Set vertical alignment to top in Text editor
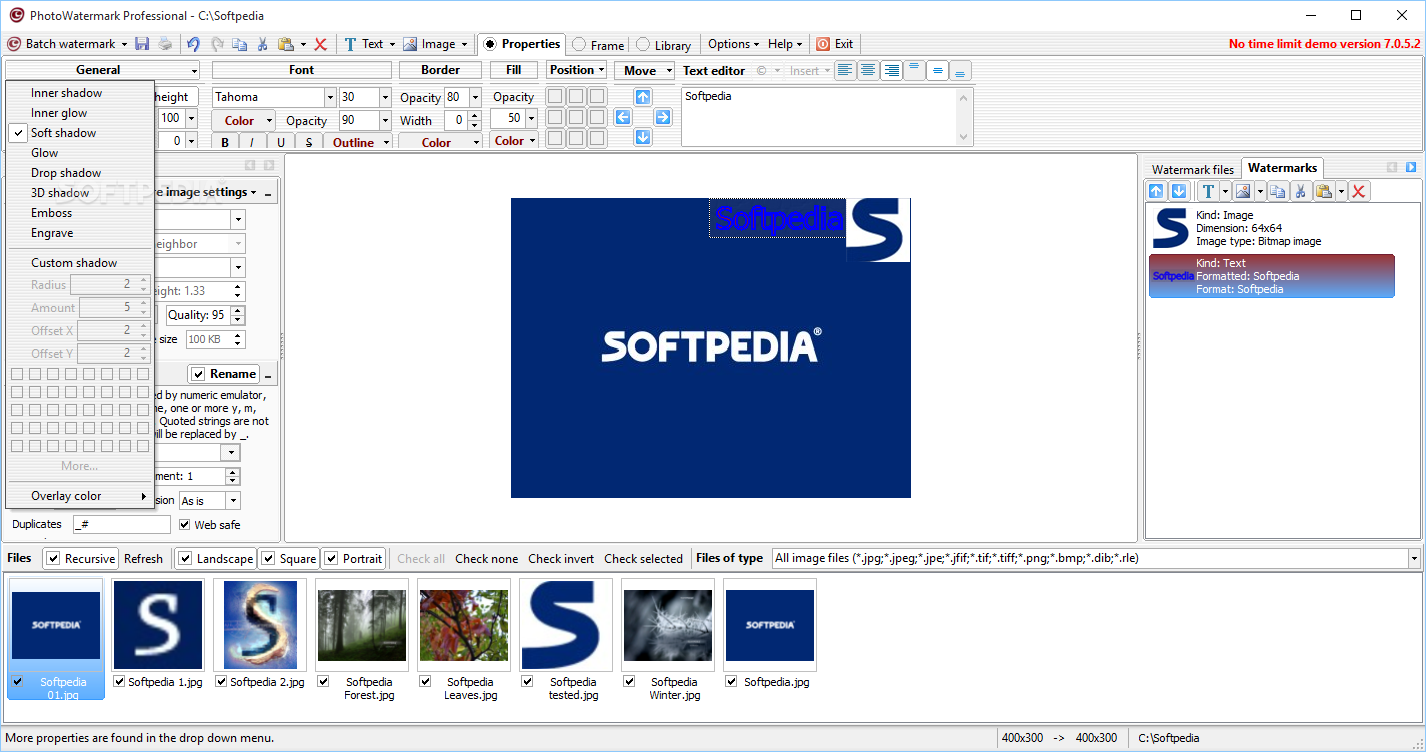Image resolution: width=1426 pixels, height=752 pixels. pos(914,70)
